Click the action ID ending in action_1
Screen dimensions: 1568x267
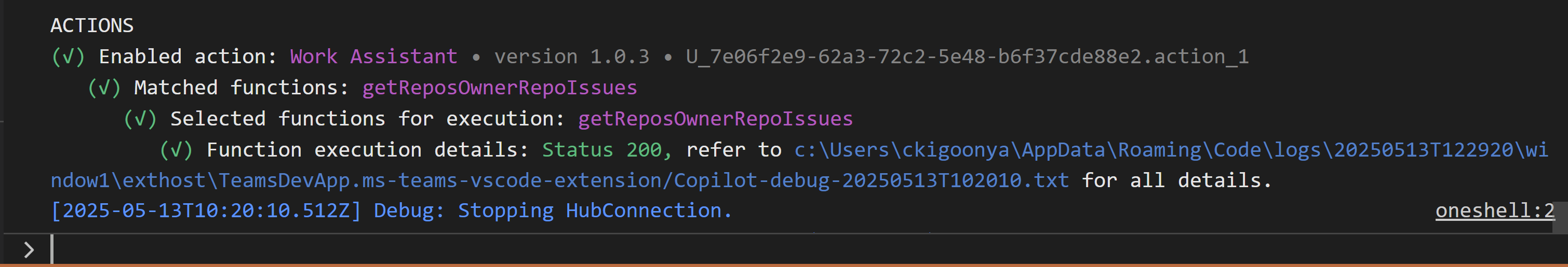click(x=967, y=57)
